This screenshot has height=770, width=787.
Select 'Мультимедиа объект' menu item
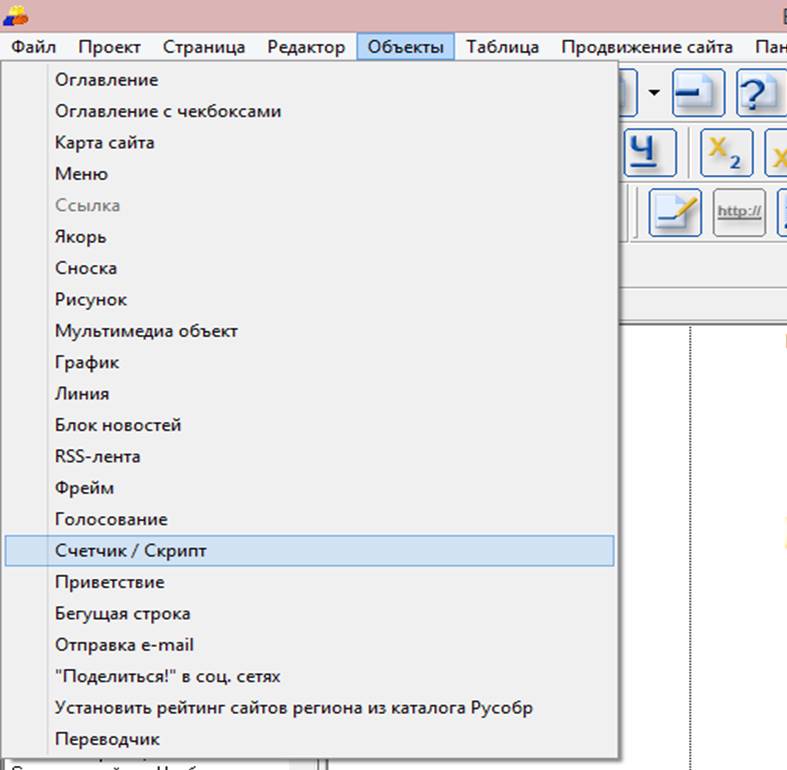click(x=146, y=331)
